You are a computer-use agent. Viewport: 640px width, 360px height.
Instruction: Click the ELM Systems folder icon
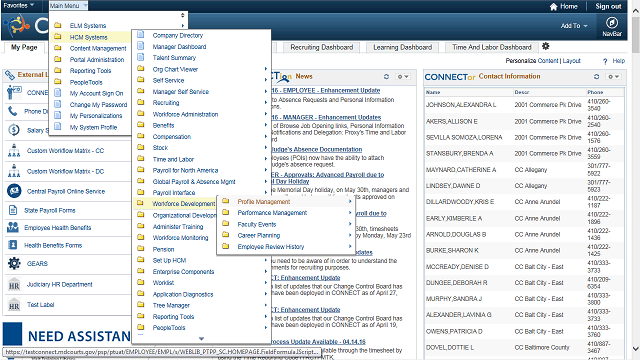(x=58, y=25)
